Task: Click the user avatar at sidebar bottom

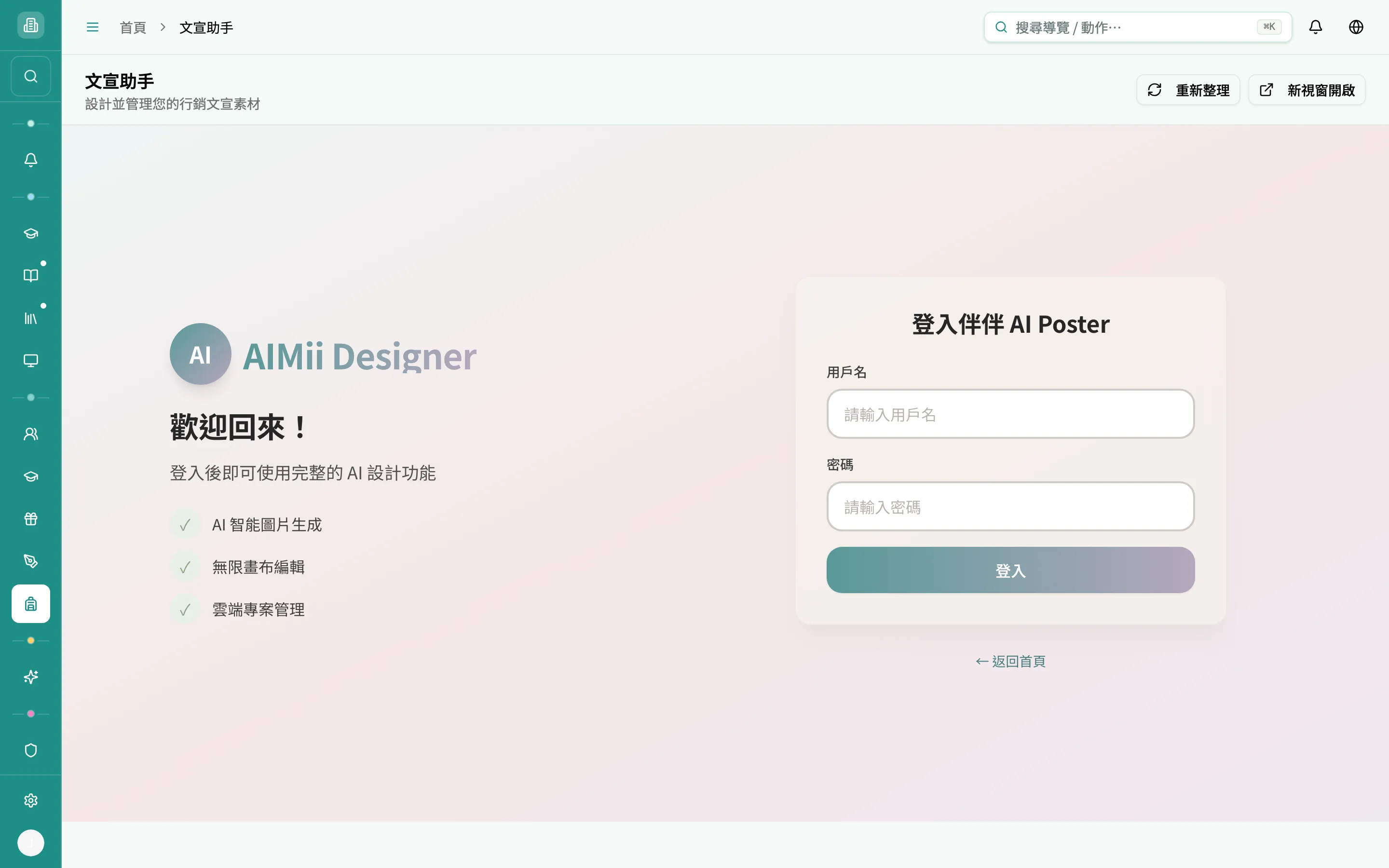Action: (x=30, y=843)
